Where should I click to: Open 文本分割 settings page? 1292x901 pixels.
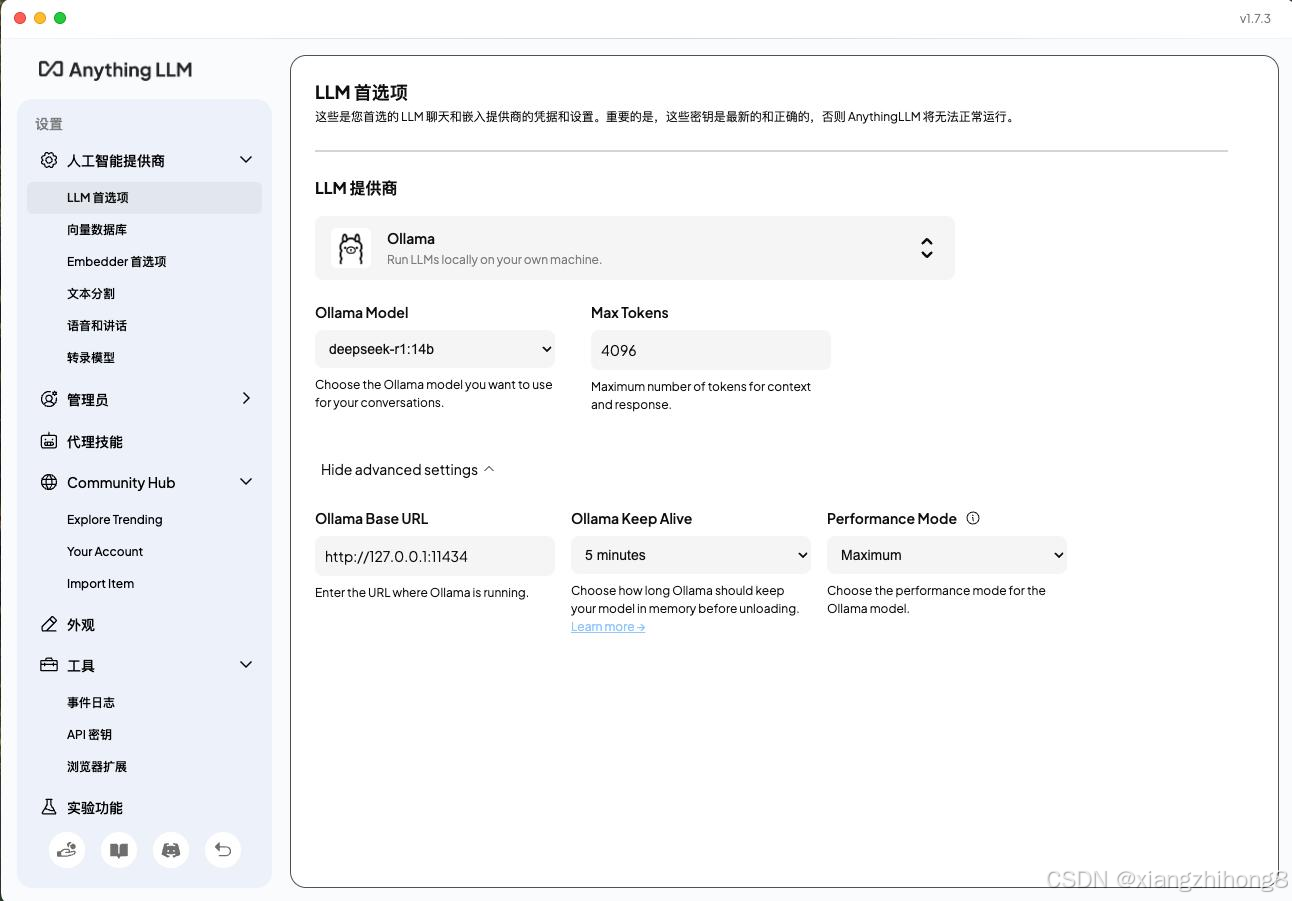(91, 294)
